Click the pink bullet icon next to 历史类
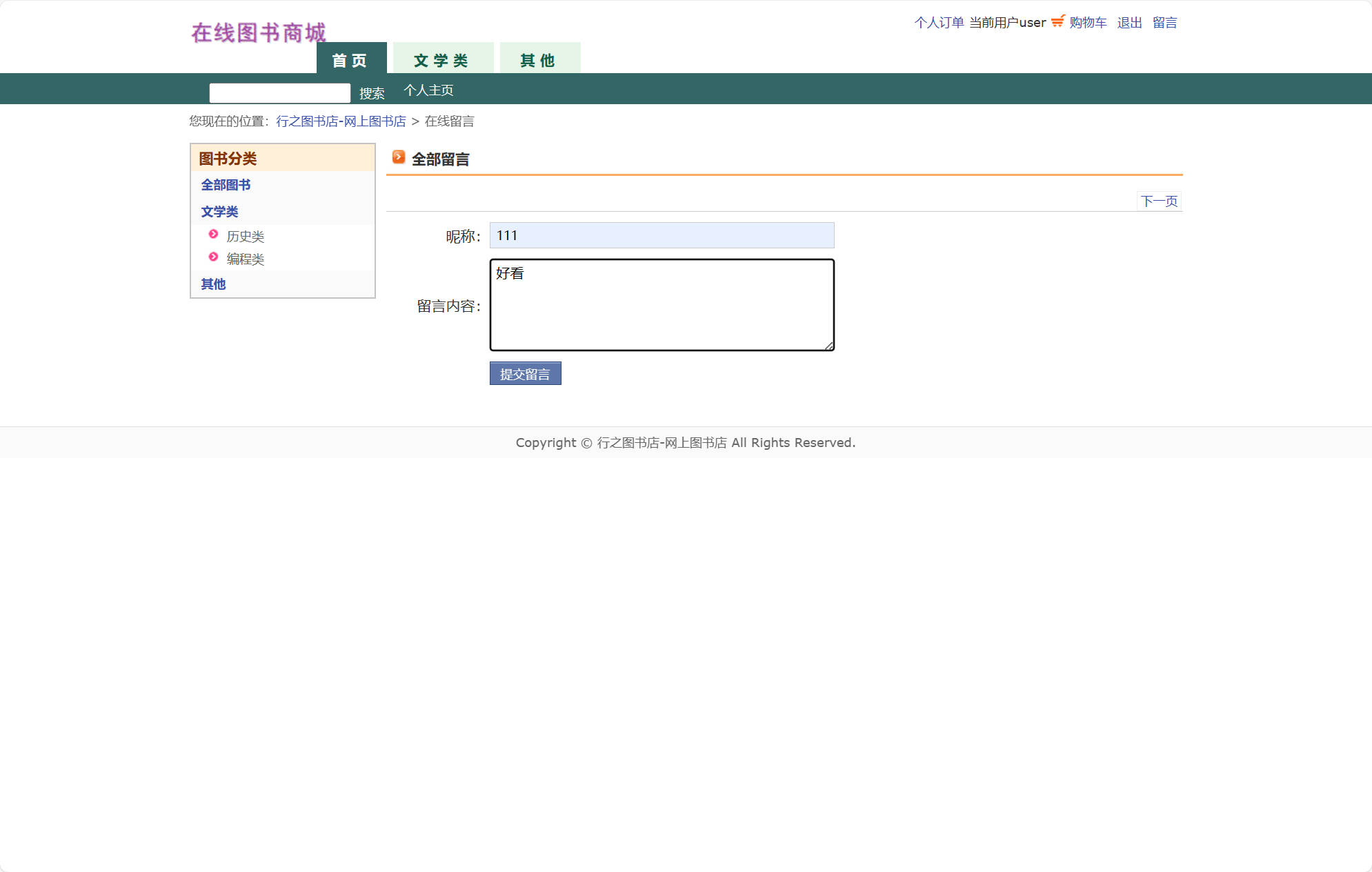The width and height of the screenshot is (1372, 872). 212,235
